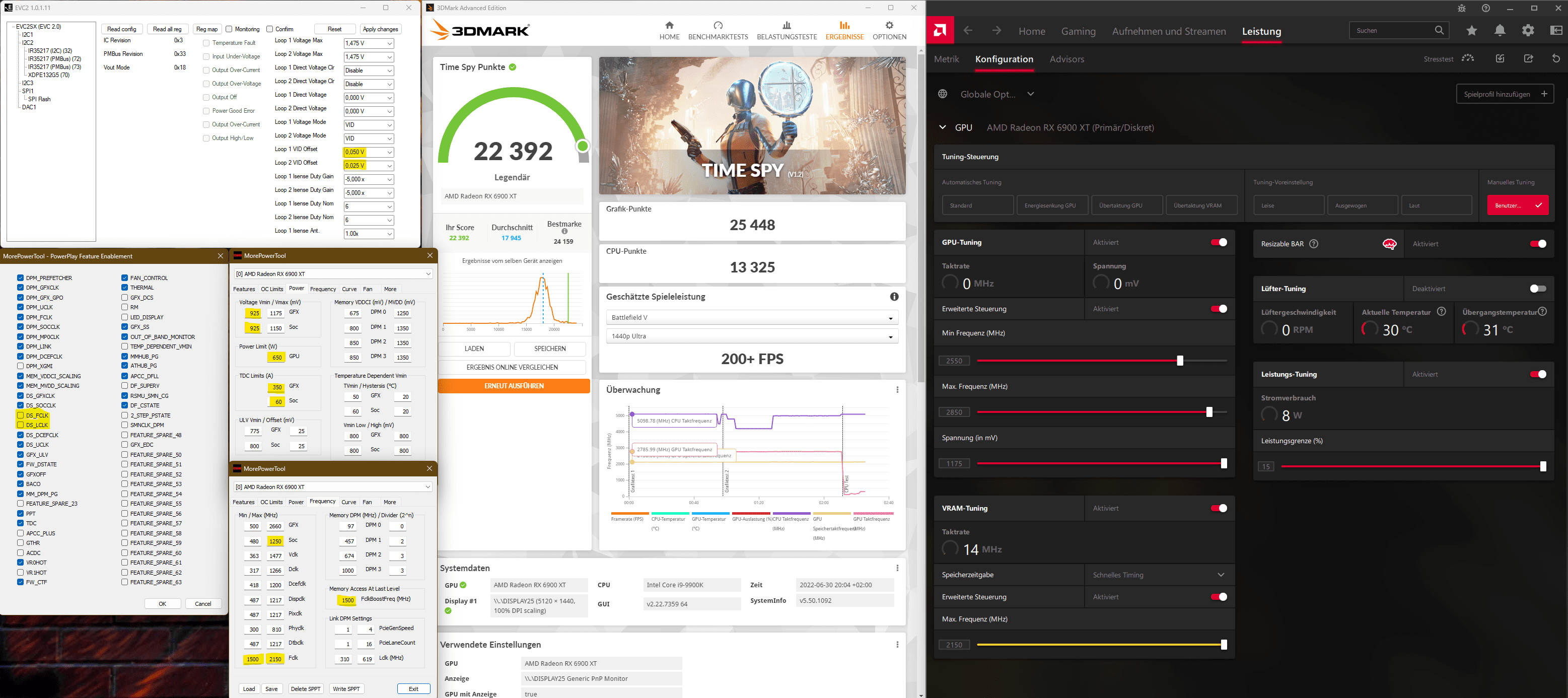Click the search magnifier icon in AMD Software
The height and width of the screenshot is (698, 1568).
(1439, 30)
